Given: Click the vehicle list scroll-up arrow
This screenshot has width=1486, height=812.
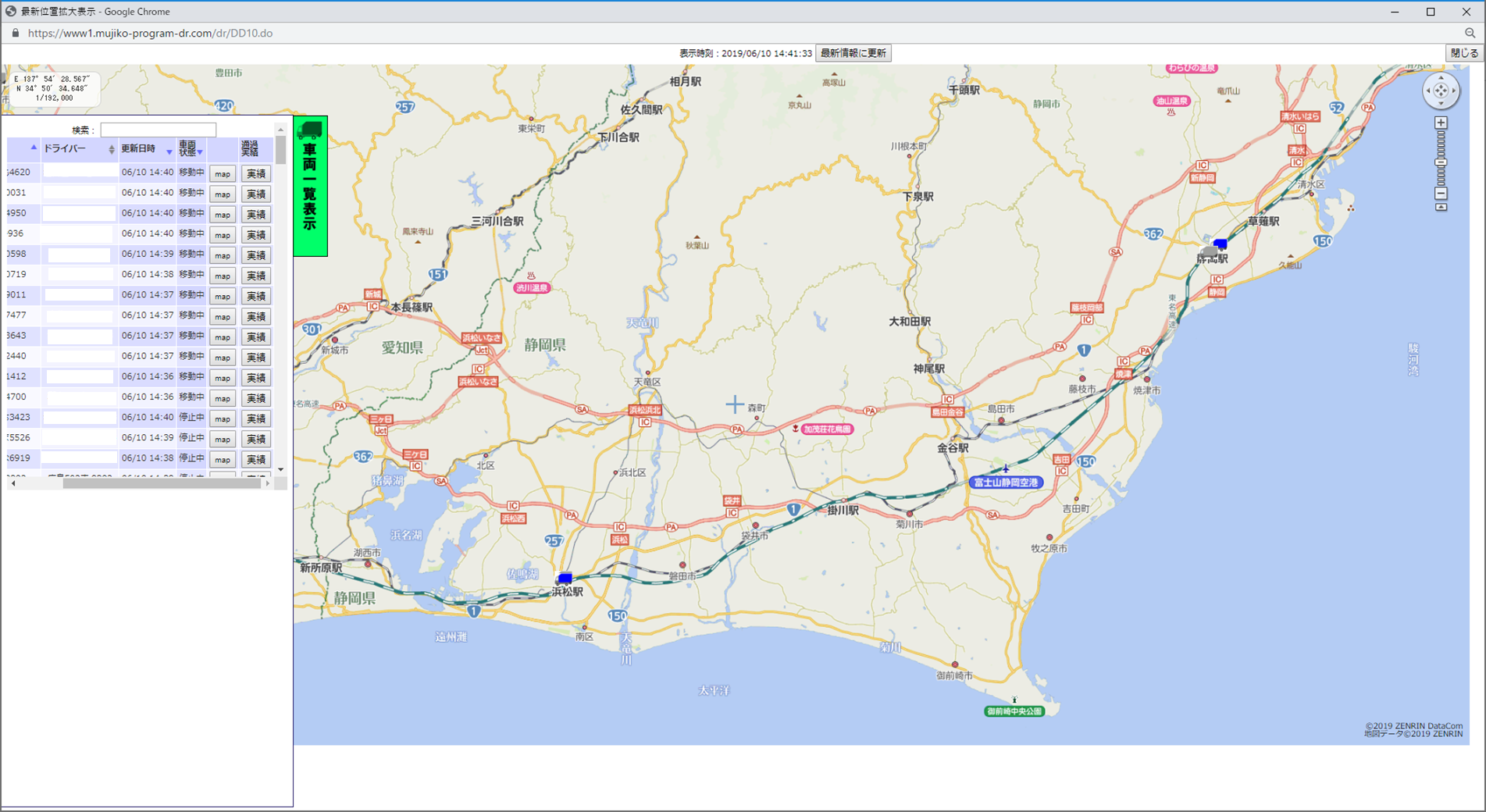Looking at the screenshot, I should tap(280, 130).
